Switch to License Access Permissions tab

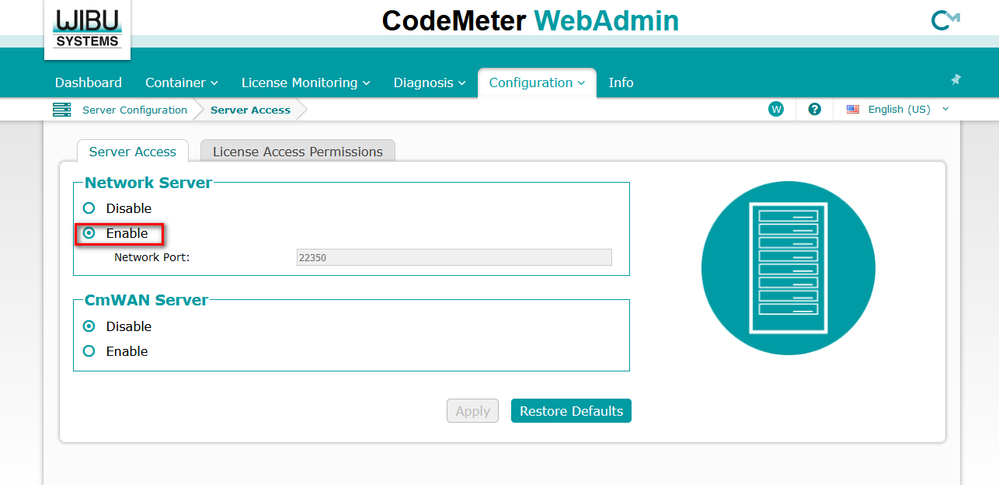point(297,152)
